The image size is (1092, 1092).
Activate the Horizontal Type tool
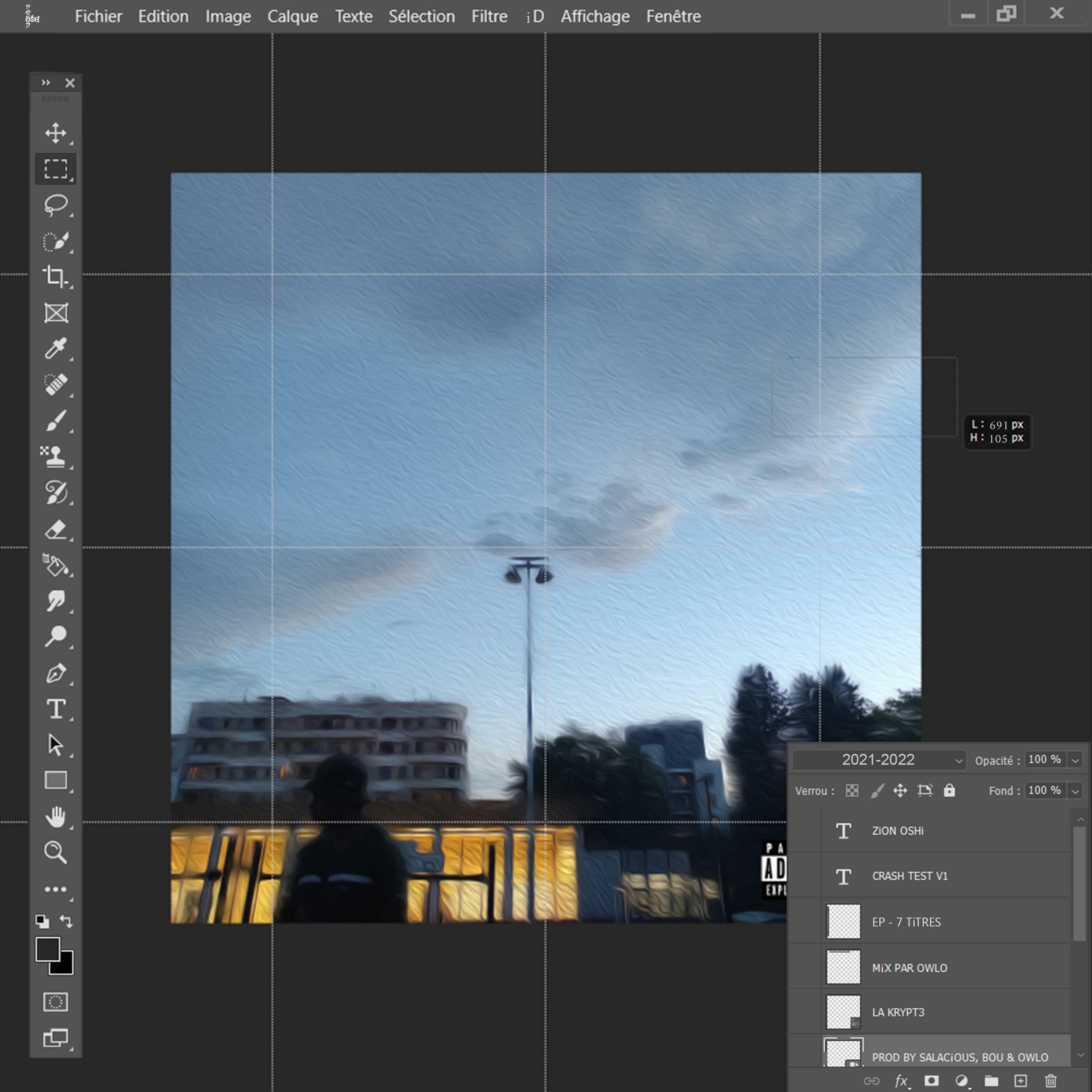55,709
